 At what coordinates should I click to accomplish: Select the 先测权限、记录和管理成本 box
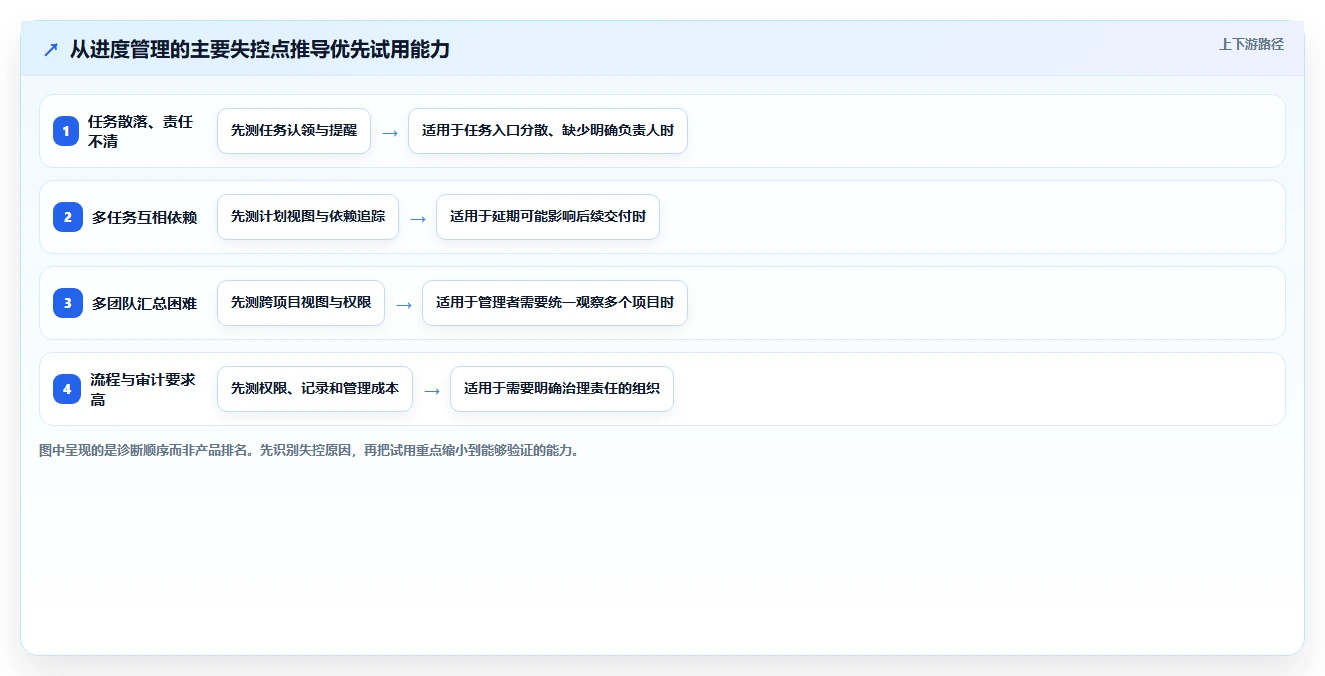coord(315,389)
